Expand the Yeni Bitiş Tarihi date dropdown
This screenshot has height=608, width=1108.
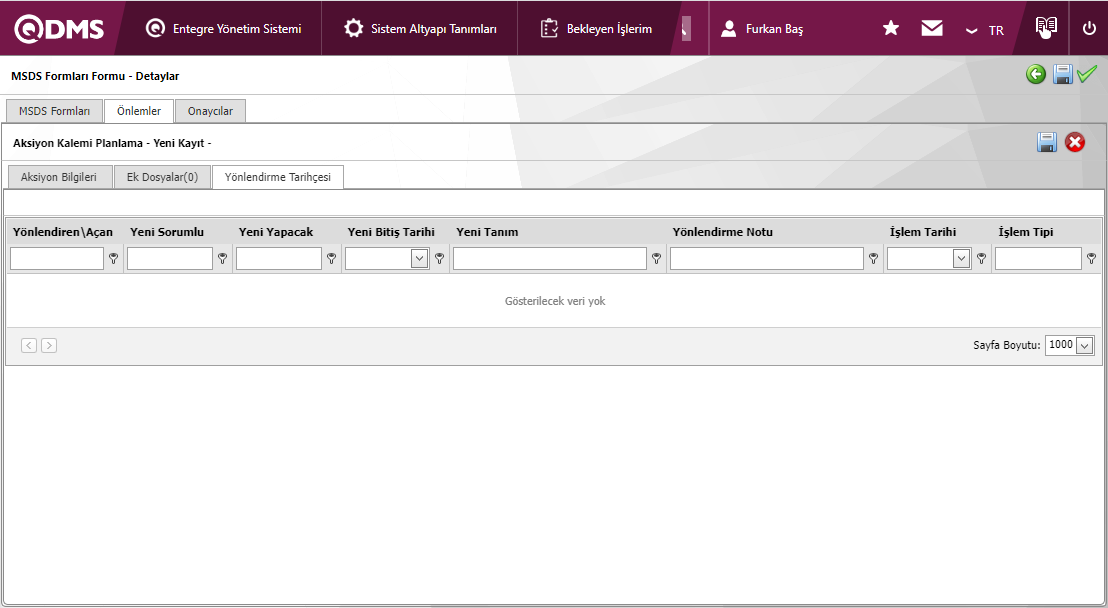click(419, 259)
